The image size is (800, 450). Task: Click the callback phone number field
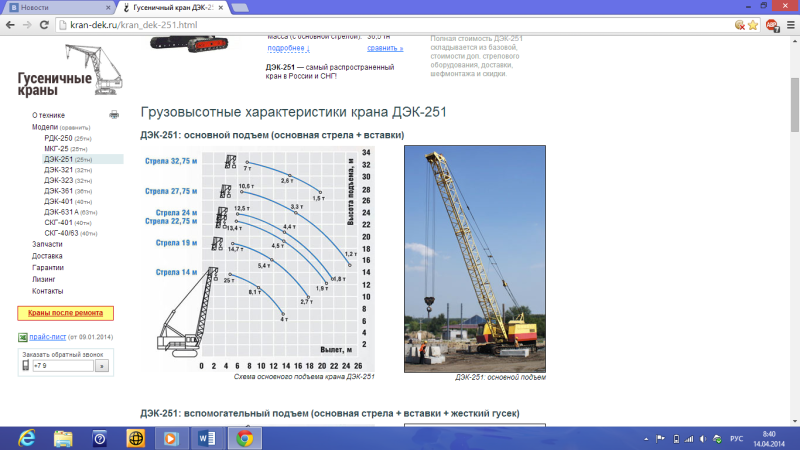[x=63, y=366]
